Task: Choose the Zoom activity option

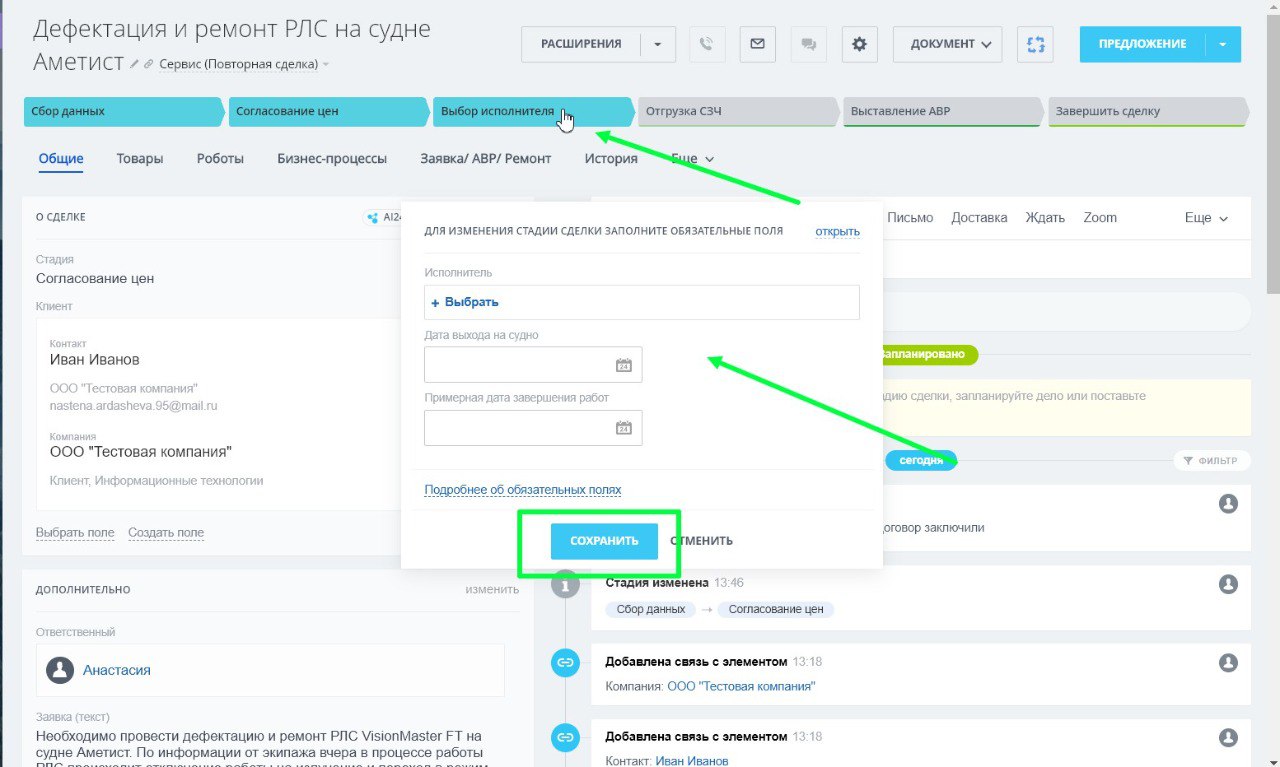Action: pyautogui.click(x=1100, y=218)
